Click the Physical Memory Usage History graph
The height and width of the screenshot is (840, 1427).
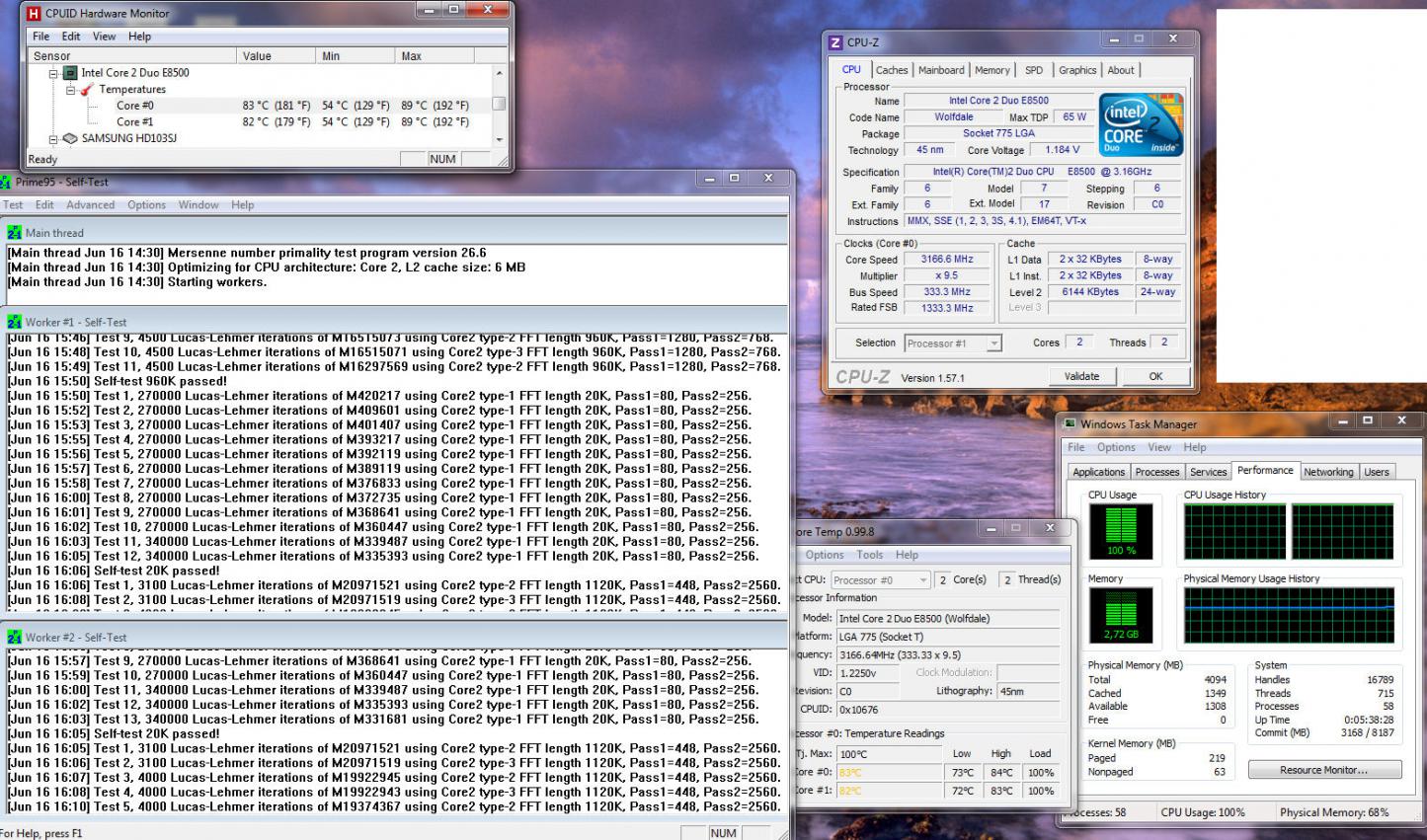[1289, 615]
